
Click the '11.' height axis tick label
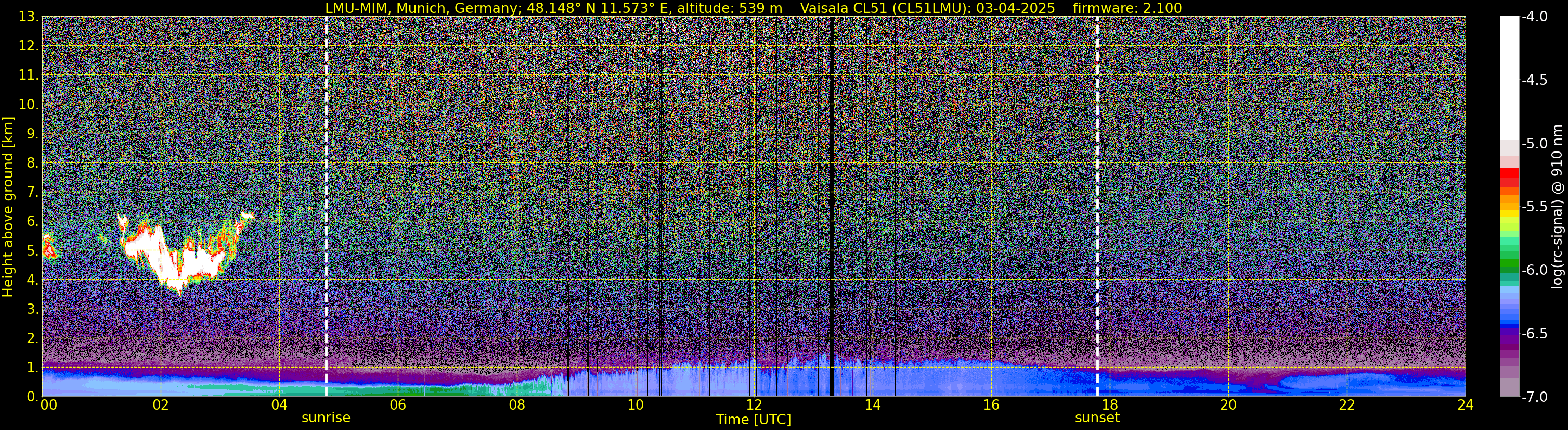tap(29, 75)
